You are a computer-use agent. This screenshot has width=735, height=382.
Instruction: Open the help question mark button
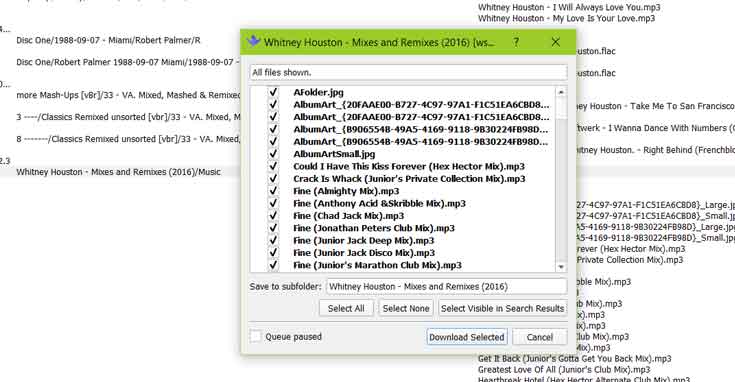pyautogui.click(x=516, y=42)
